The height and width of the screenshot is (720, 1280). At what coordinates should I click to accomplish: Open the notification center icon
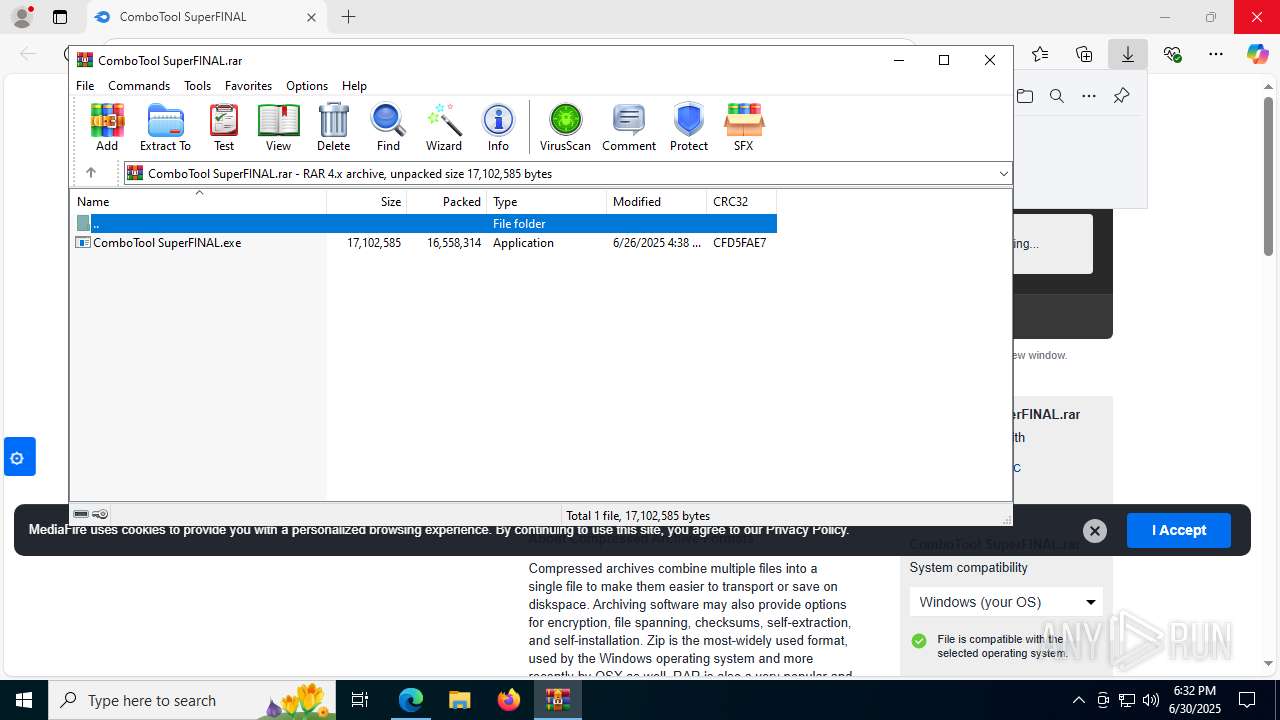click(x=1247, y=700)
